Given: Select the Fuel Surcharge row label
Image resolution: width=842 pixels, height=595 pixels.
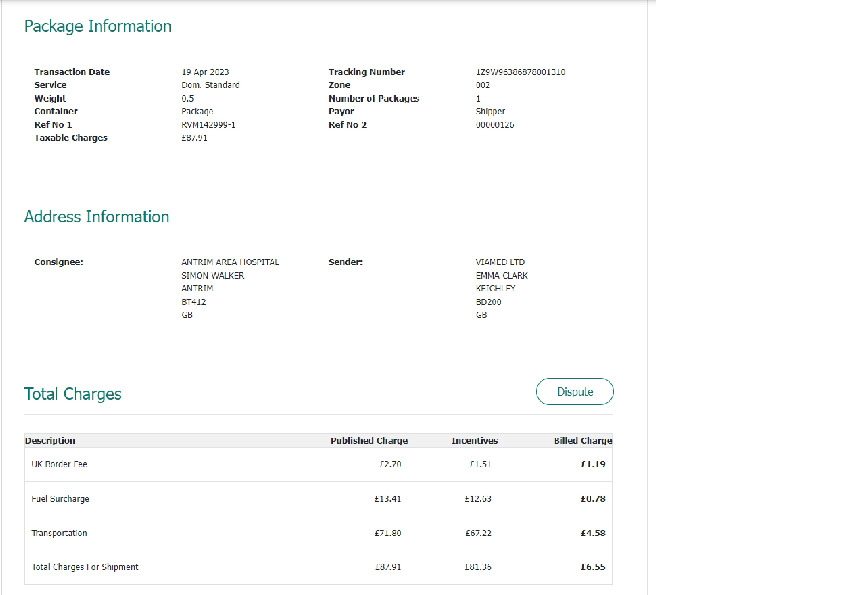Looking at the screenshot, I should point(60,499).
